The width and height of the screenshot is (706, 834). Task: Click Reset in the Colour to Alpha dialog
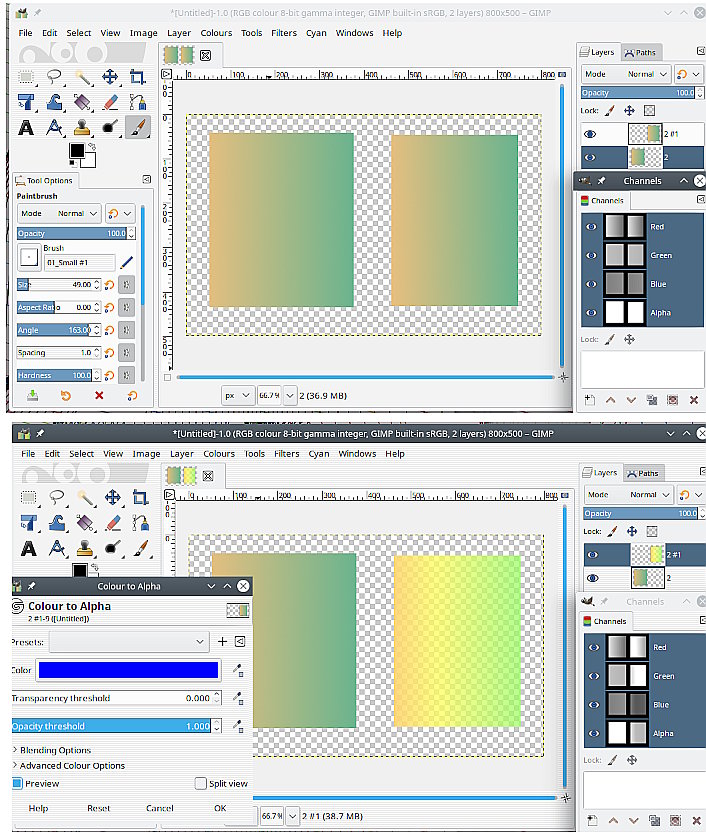[x=98, y=808]
